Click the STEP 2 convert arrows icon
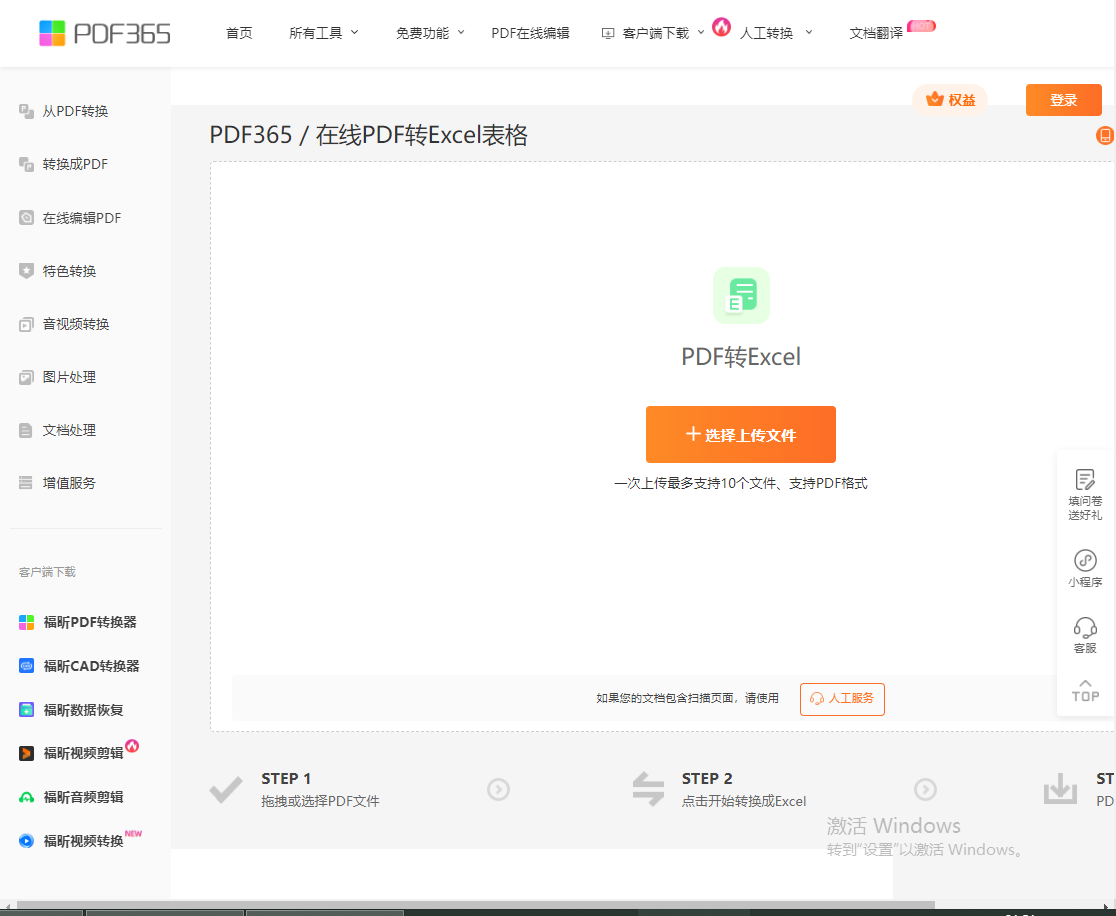The width and height of the screenshot is (1116, 916). [648, 789]
